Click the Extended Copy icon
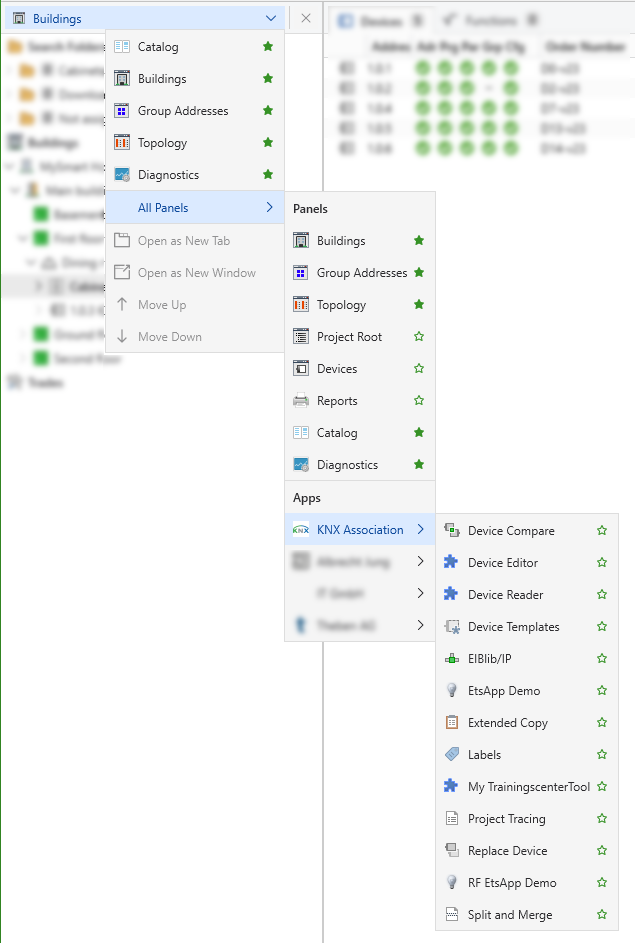Screen dimensions: 635x943 click(452, 722)
